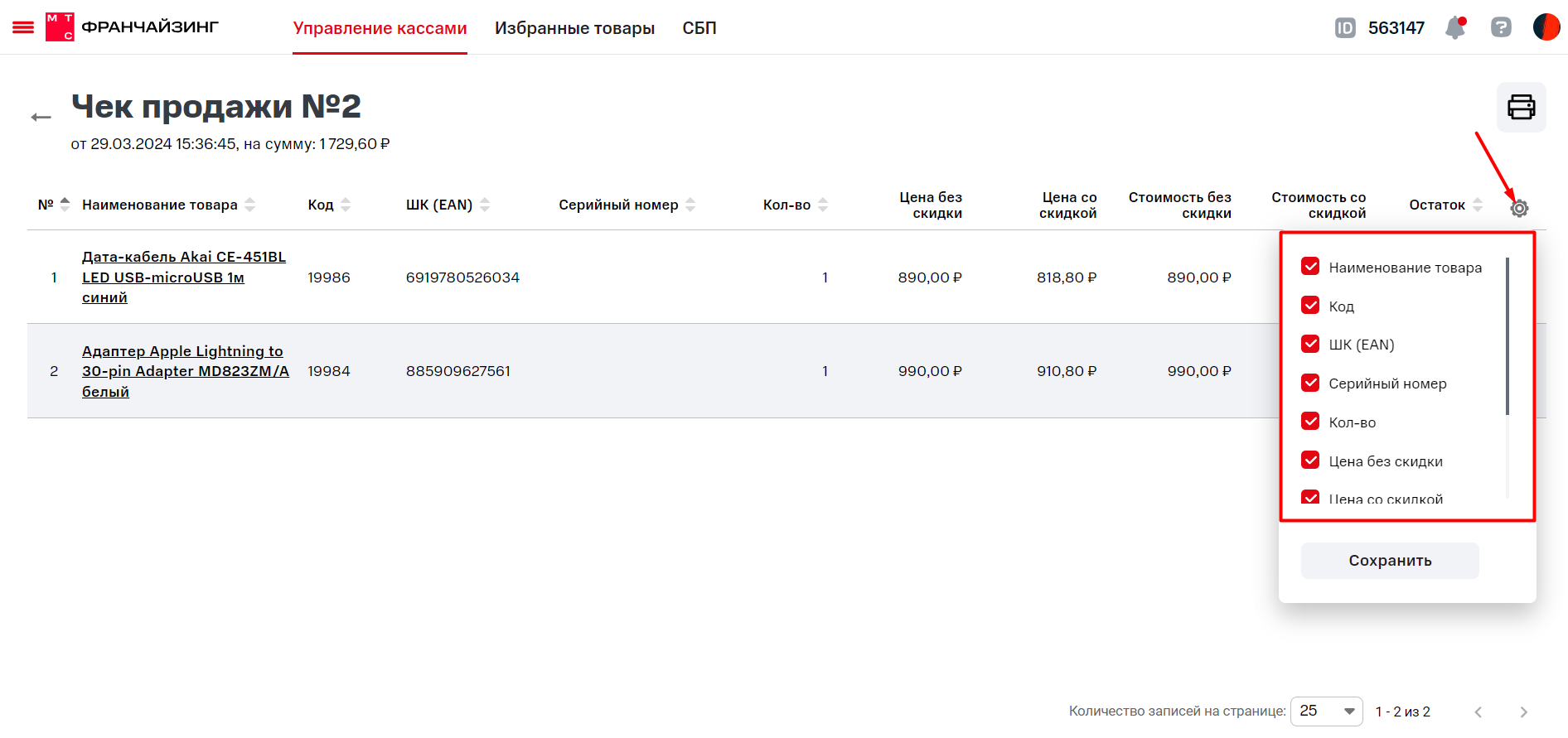Switch to Управление кассами tab
Viewport: 1568px width, 738px height.
(380, 28)
